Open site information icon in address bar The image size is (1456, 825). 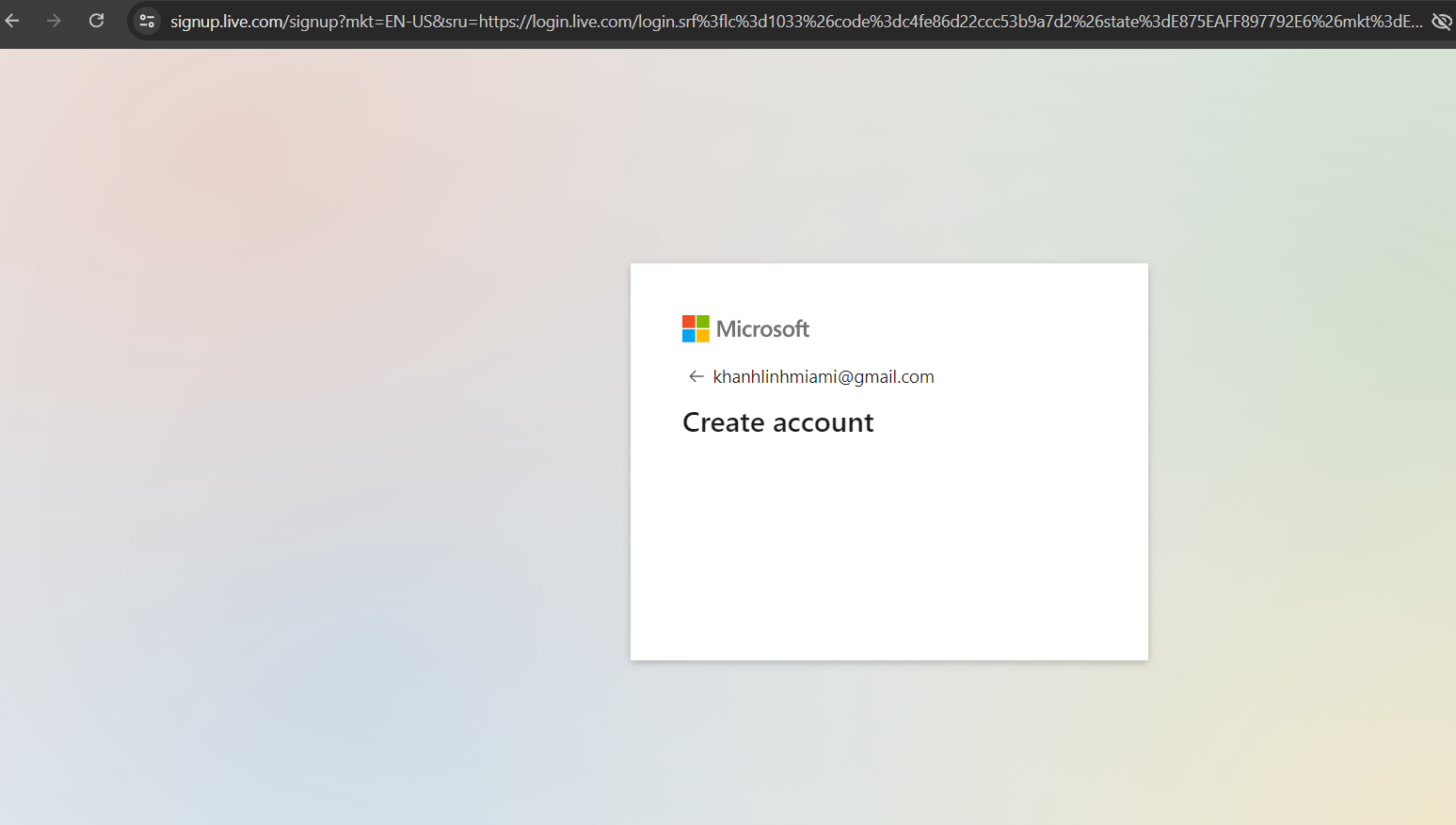click(x=147, y=21)
